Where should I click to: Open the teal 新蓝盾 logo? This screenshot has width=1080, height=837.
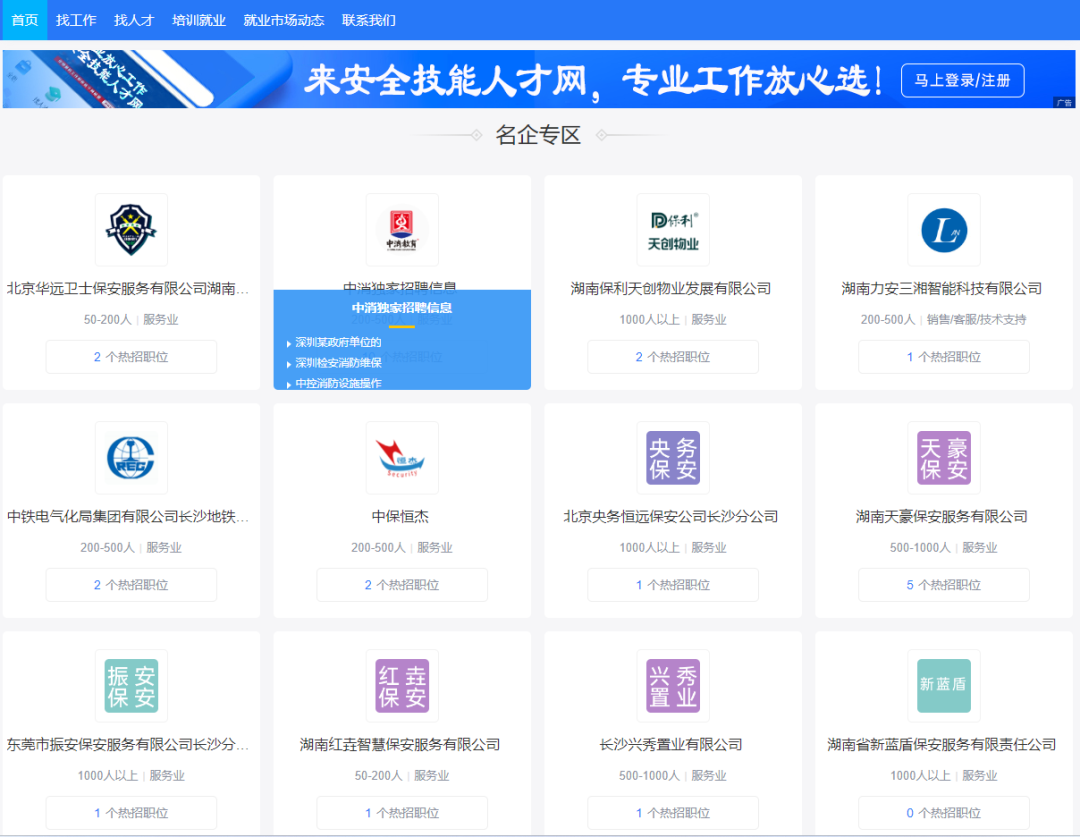click(x=944, y=686)
